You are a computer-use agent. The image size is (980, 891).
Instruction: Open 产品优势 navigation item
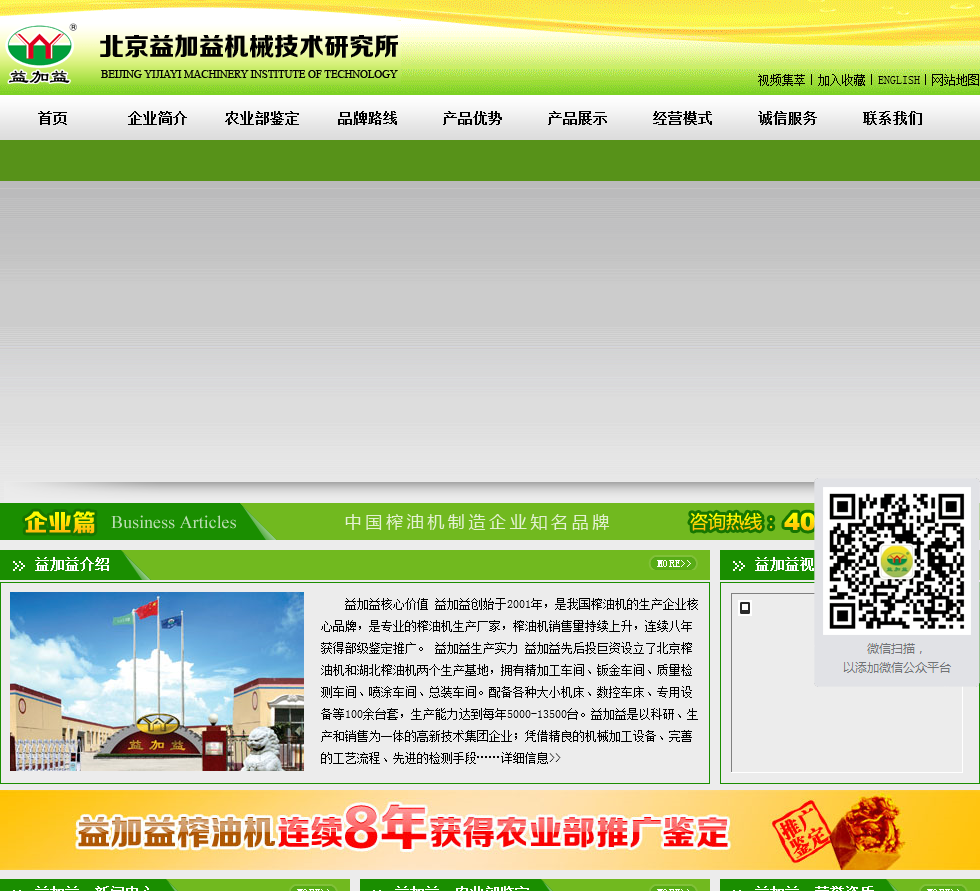(x=472, y=118)
